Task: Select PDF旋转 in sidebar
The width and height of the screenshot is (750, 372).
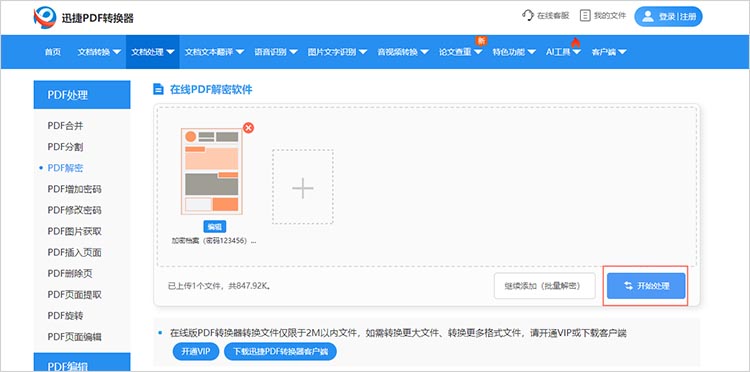Action: pyautogui.click(x=66, y=315)
